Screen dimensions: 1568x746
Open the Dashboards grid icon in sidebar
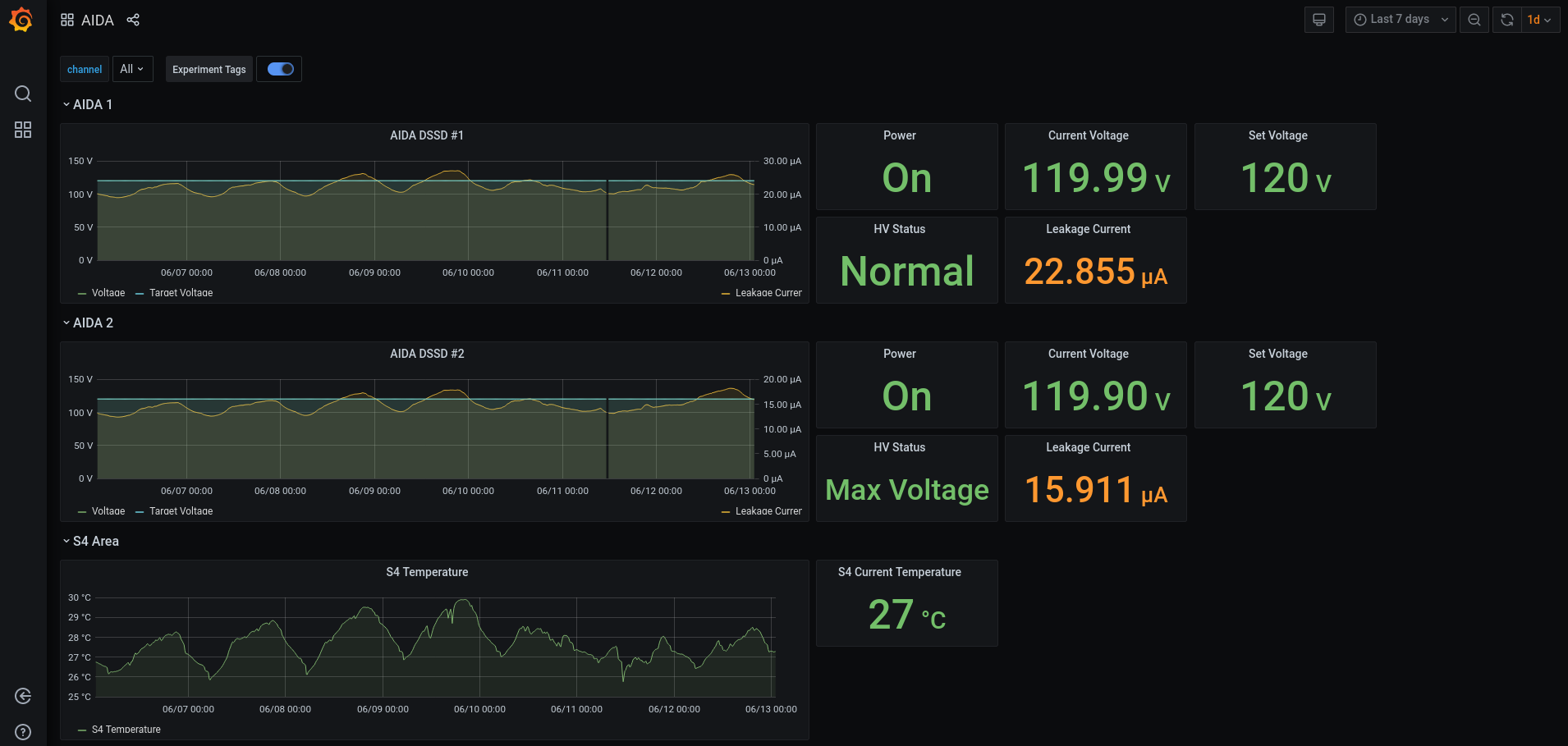[x=23, y=130]
